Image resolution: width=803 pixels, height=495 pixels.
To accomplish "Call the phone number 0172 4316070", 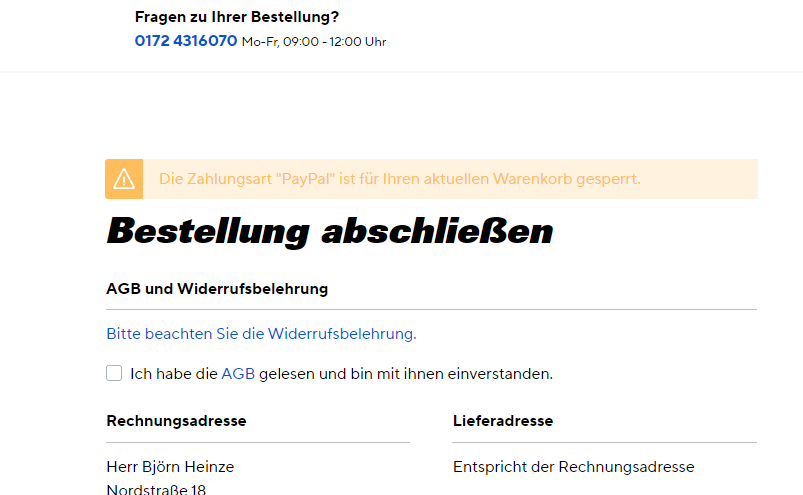I will pyautogui.click(x=186, y=42).
